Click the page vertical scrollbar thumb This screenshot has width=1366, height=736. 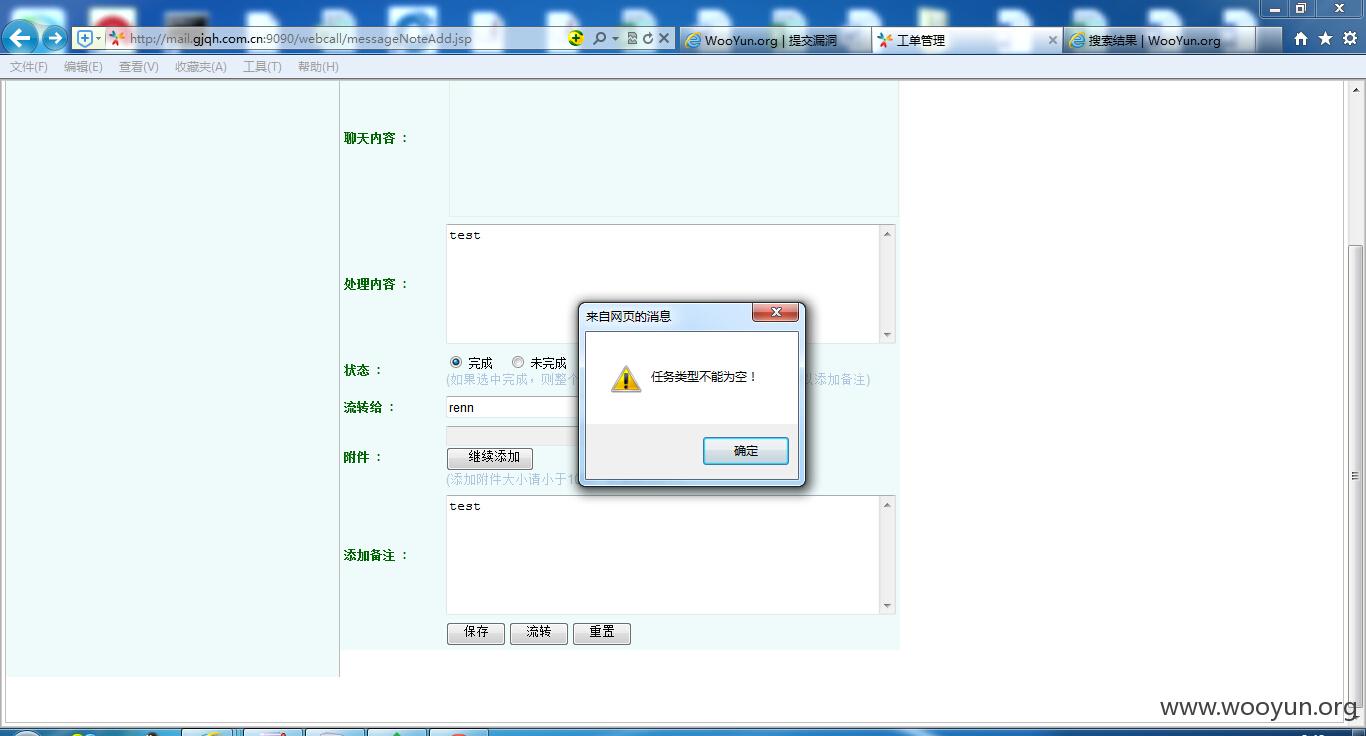pos(1356,475)
